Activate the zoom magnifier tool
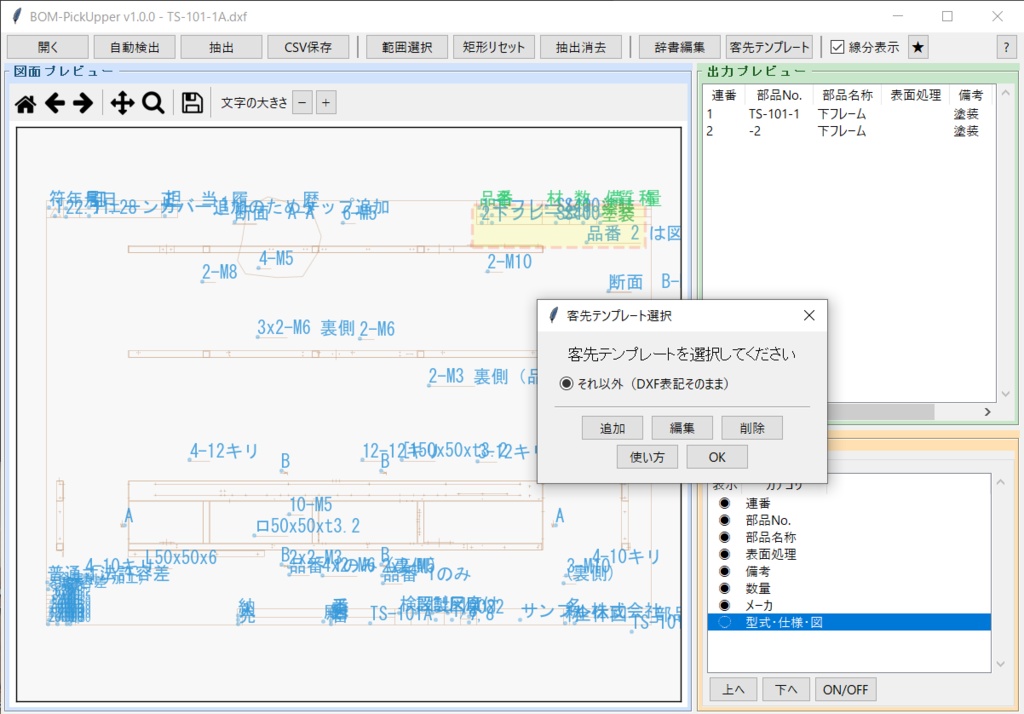 (153, 103)
